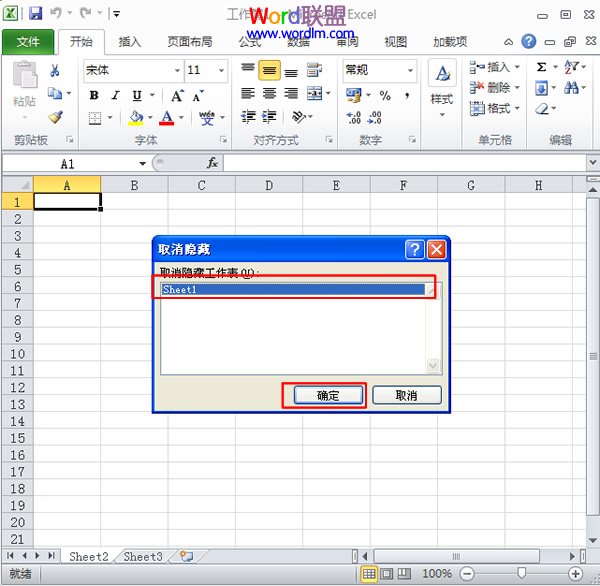Select Sheet1 in the unhide list

click(292, 289)
